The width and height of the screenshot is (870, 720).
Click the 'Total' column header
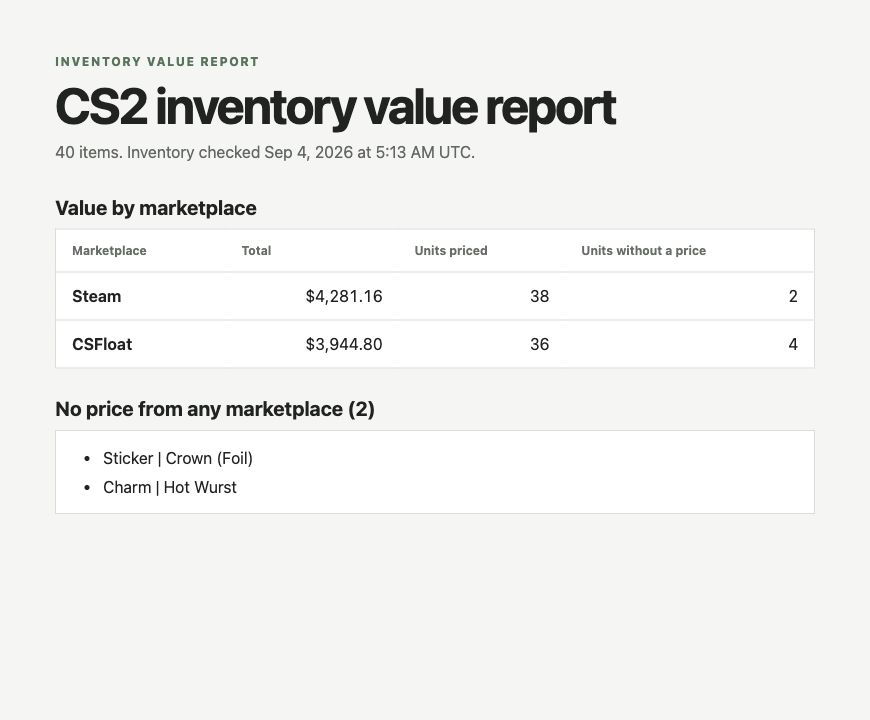pyautogui.click(x=256, y=251)
